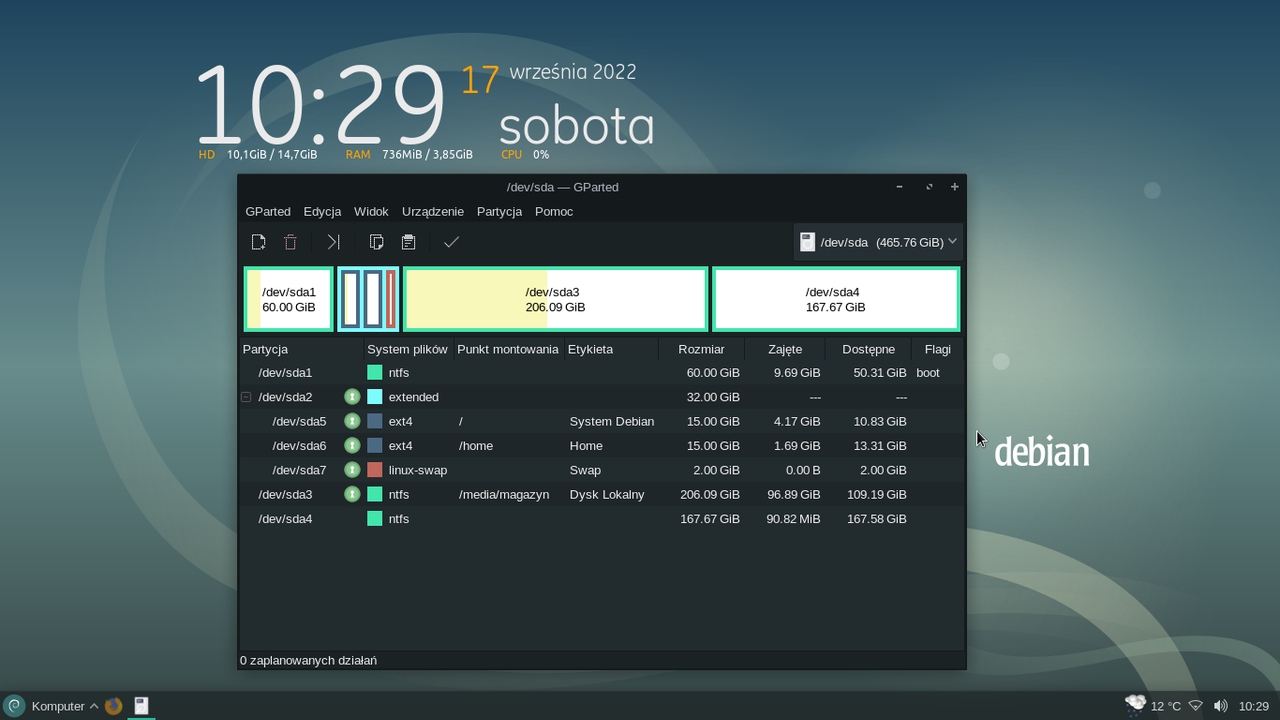Screen dimensions: 1280x720
Task: Click the '0 zaplanowanych działań' status bar
Action: [308, 660]
